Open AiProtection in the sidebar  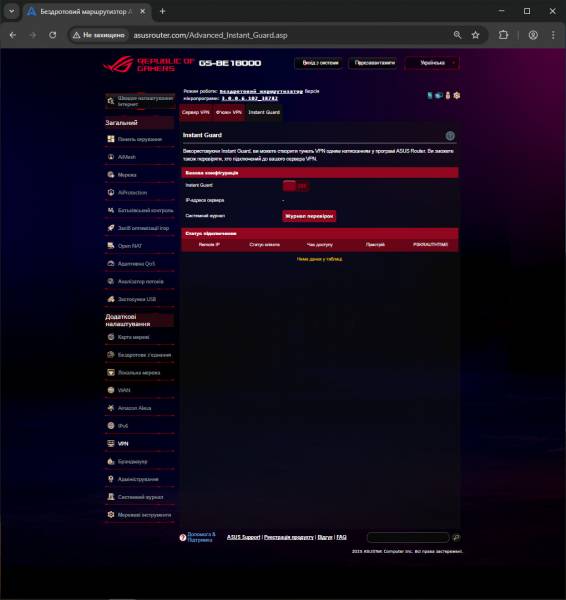(140, 192)
